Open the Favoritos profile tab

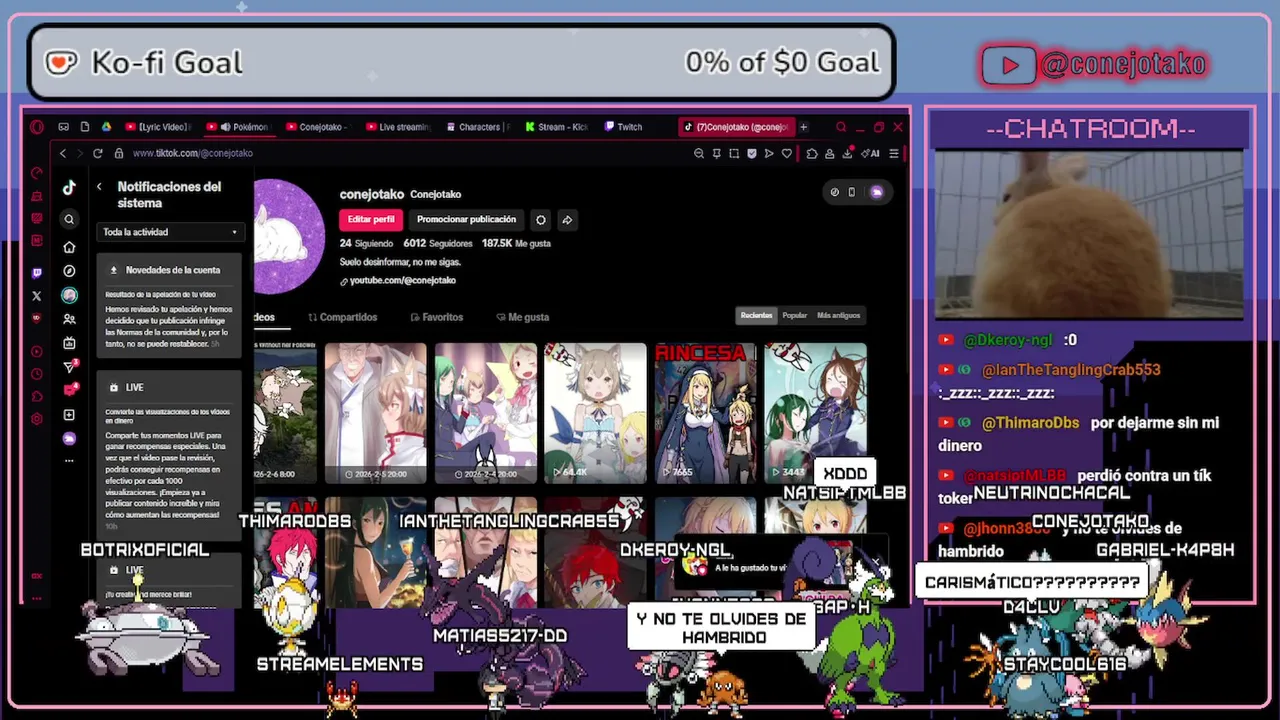(437, 317)
